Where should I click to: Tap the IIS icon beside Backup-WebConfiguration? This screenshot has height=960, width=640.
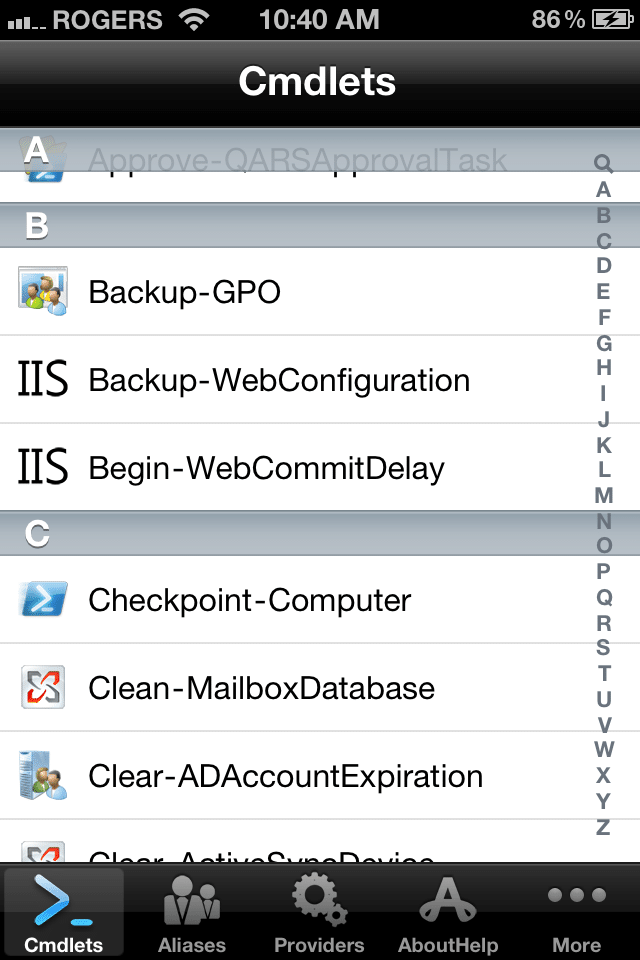click(x=43, y=380)
